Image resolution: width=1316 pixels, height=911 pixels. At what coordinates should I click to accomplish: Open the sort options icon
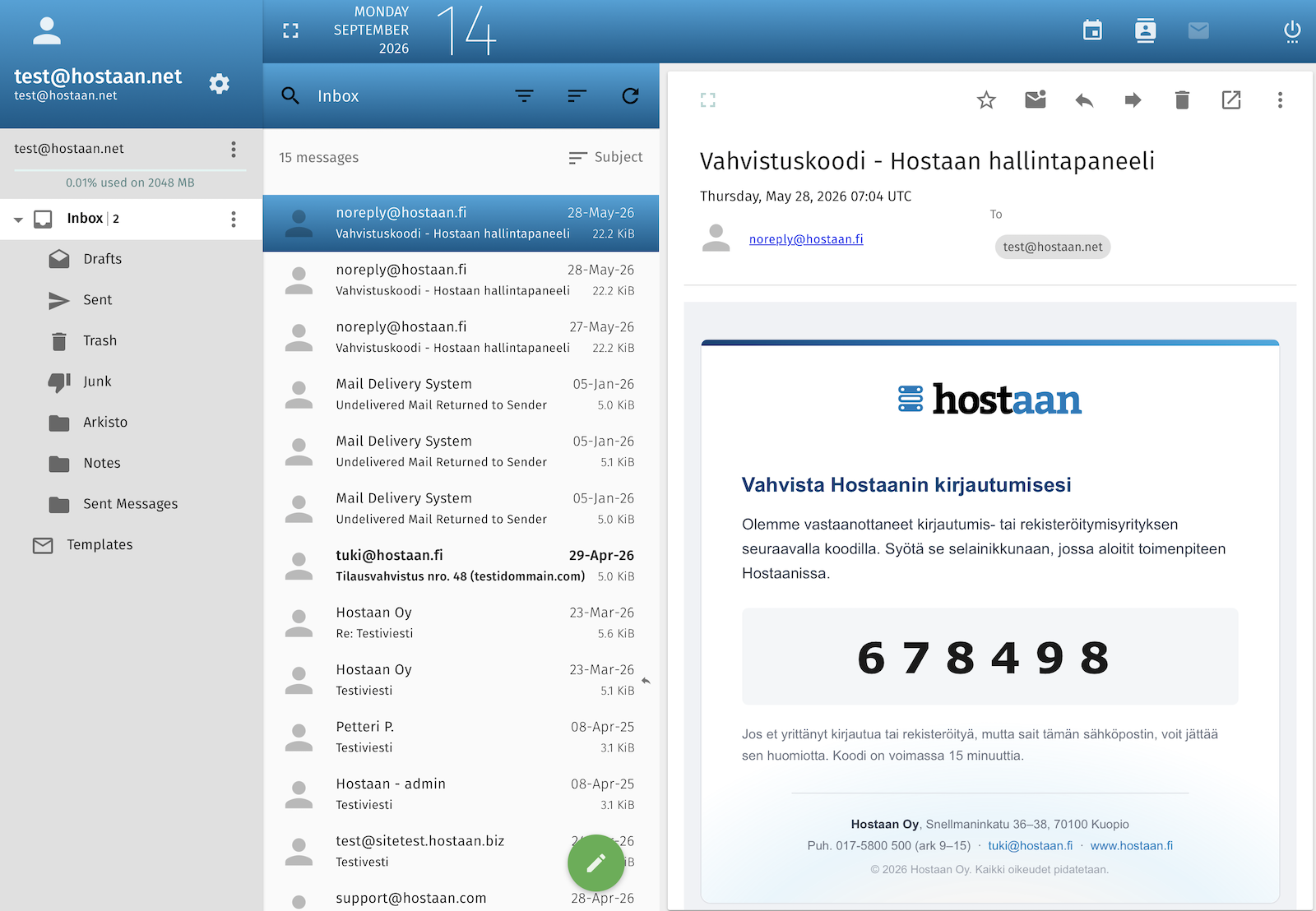pyautogui.click(x=577, y=96)
